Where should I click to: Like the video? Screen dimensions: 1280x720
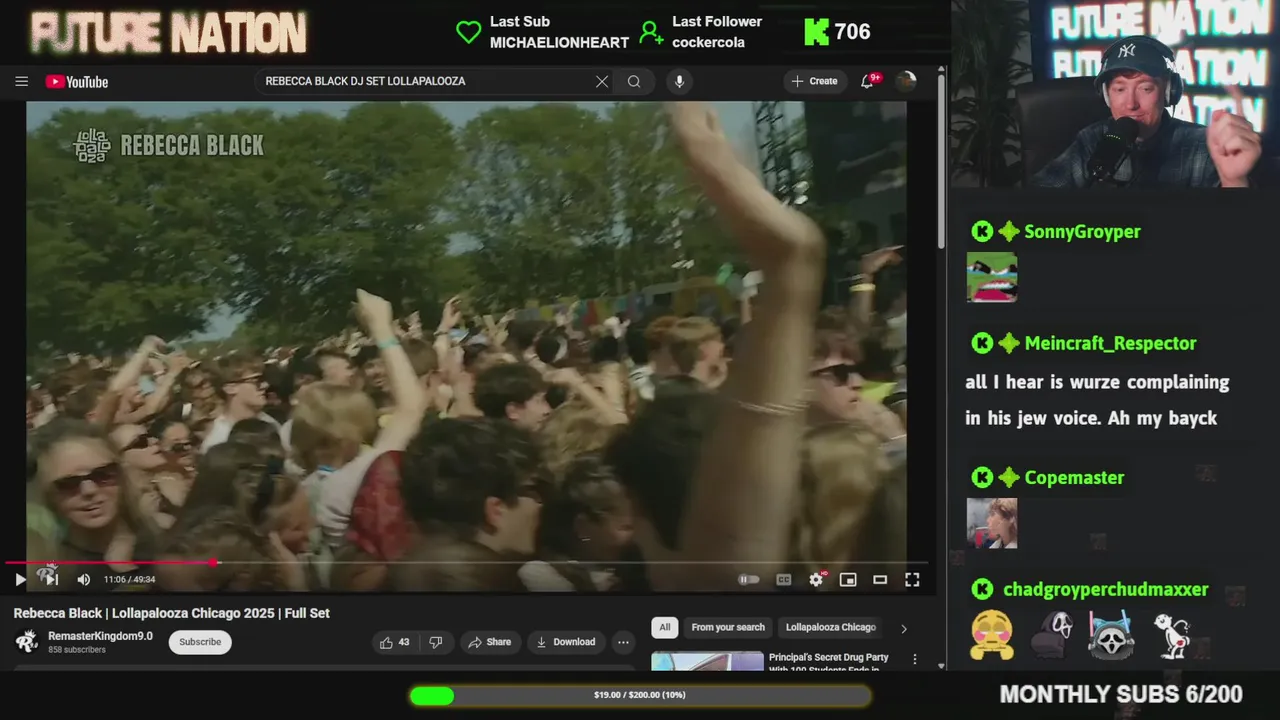[395, 642]
